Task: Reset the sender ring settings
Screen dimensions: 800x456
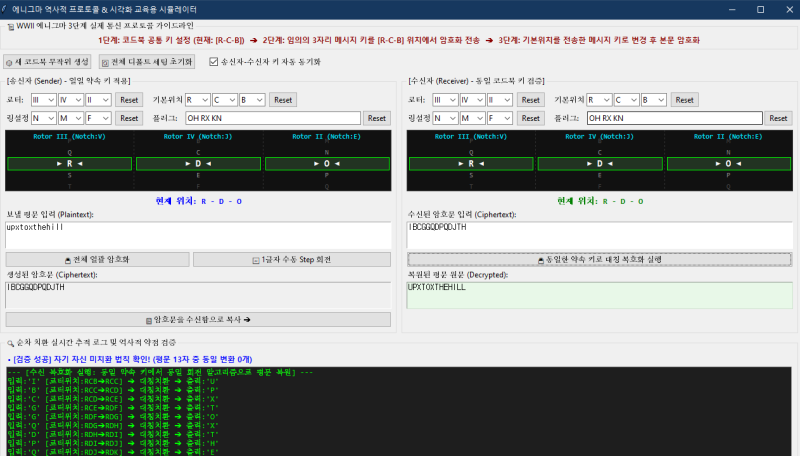Action: click(x=129, y=118)
